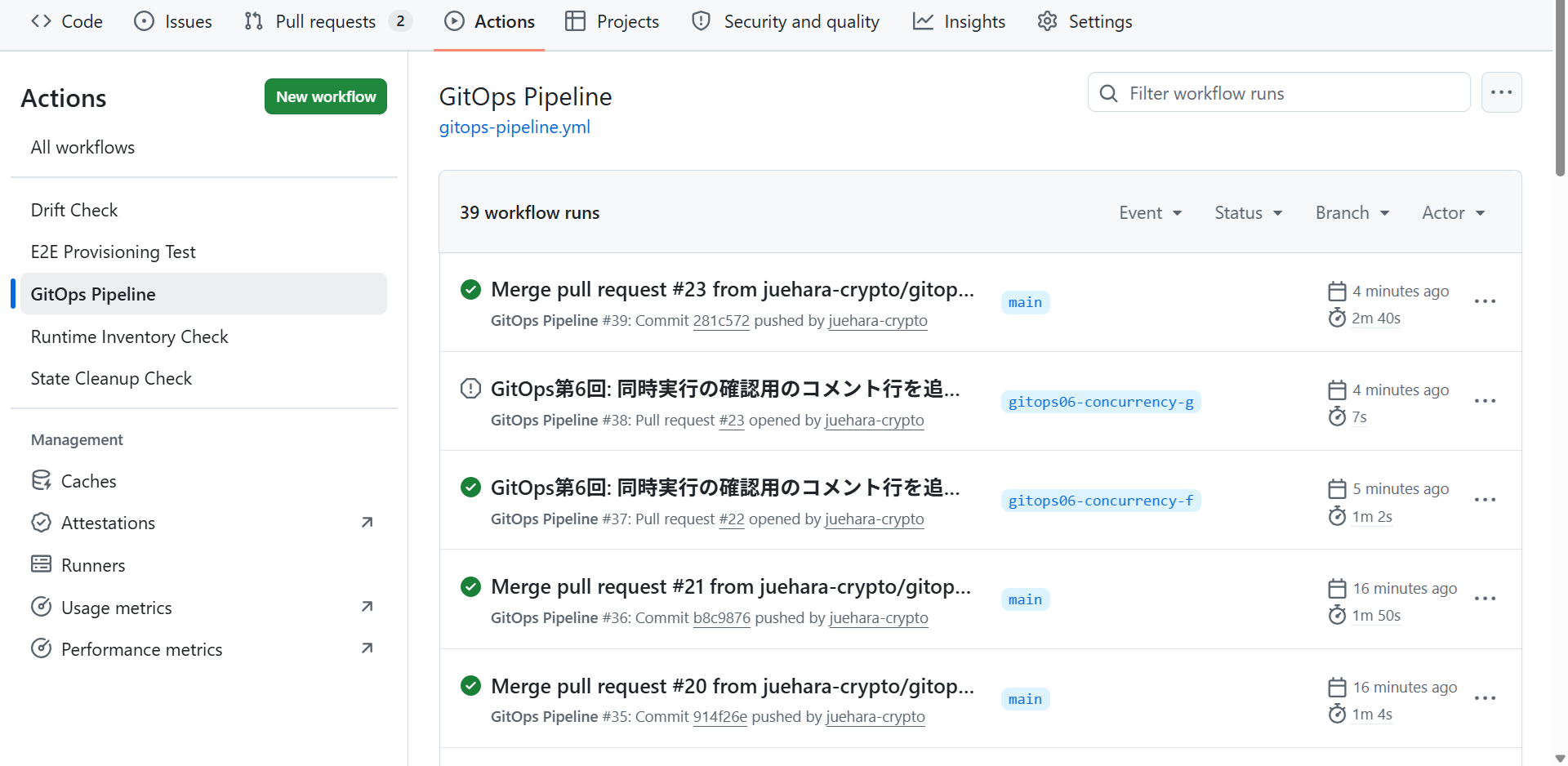This screenshot has width=1568, height=766.
Task: Open the three-dot menu for run #35
Action: 1485,698
